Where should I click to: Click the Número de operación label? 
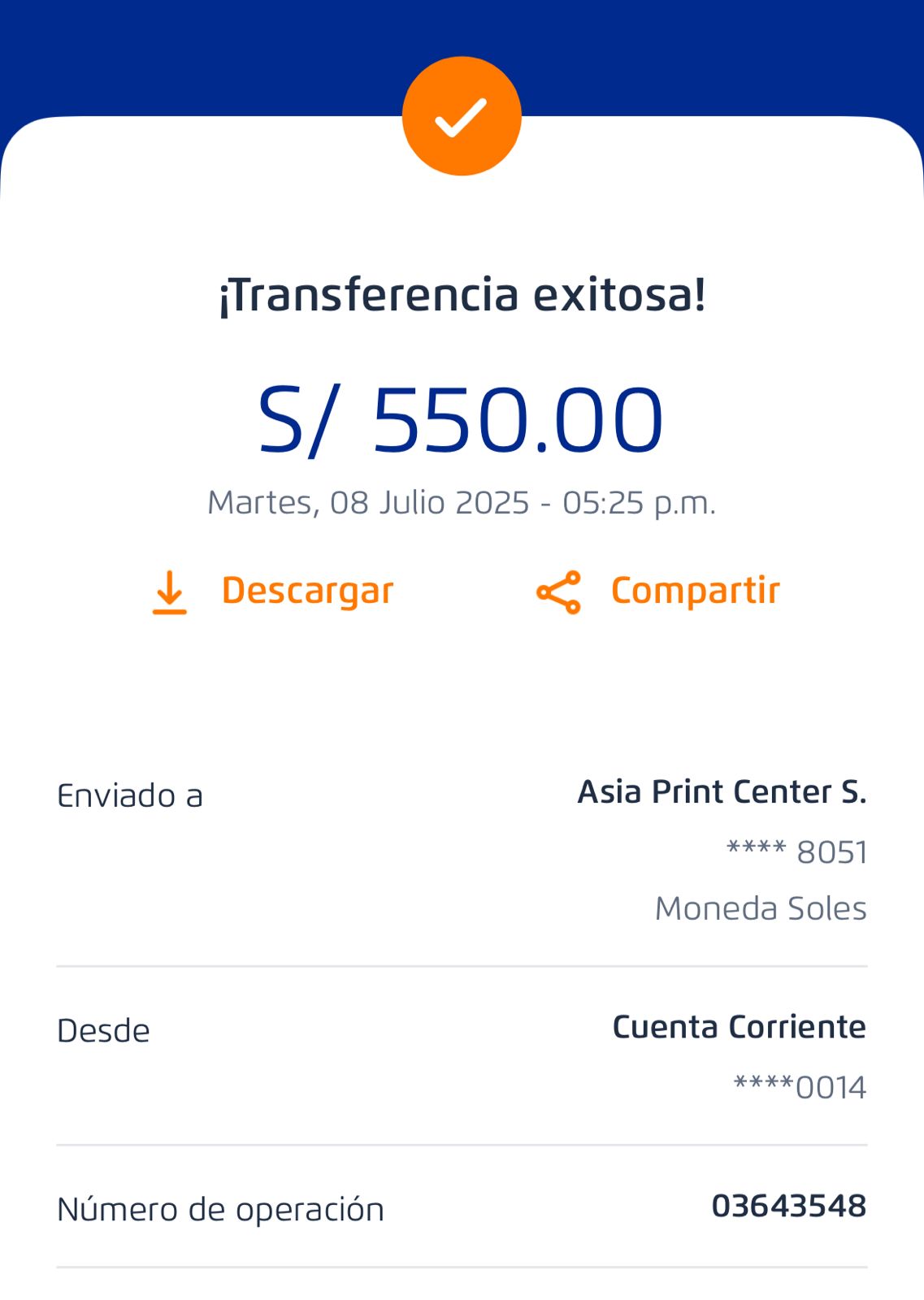pyautogui.click(x=220, y=1210)
